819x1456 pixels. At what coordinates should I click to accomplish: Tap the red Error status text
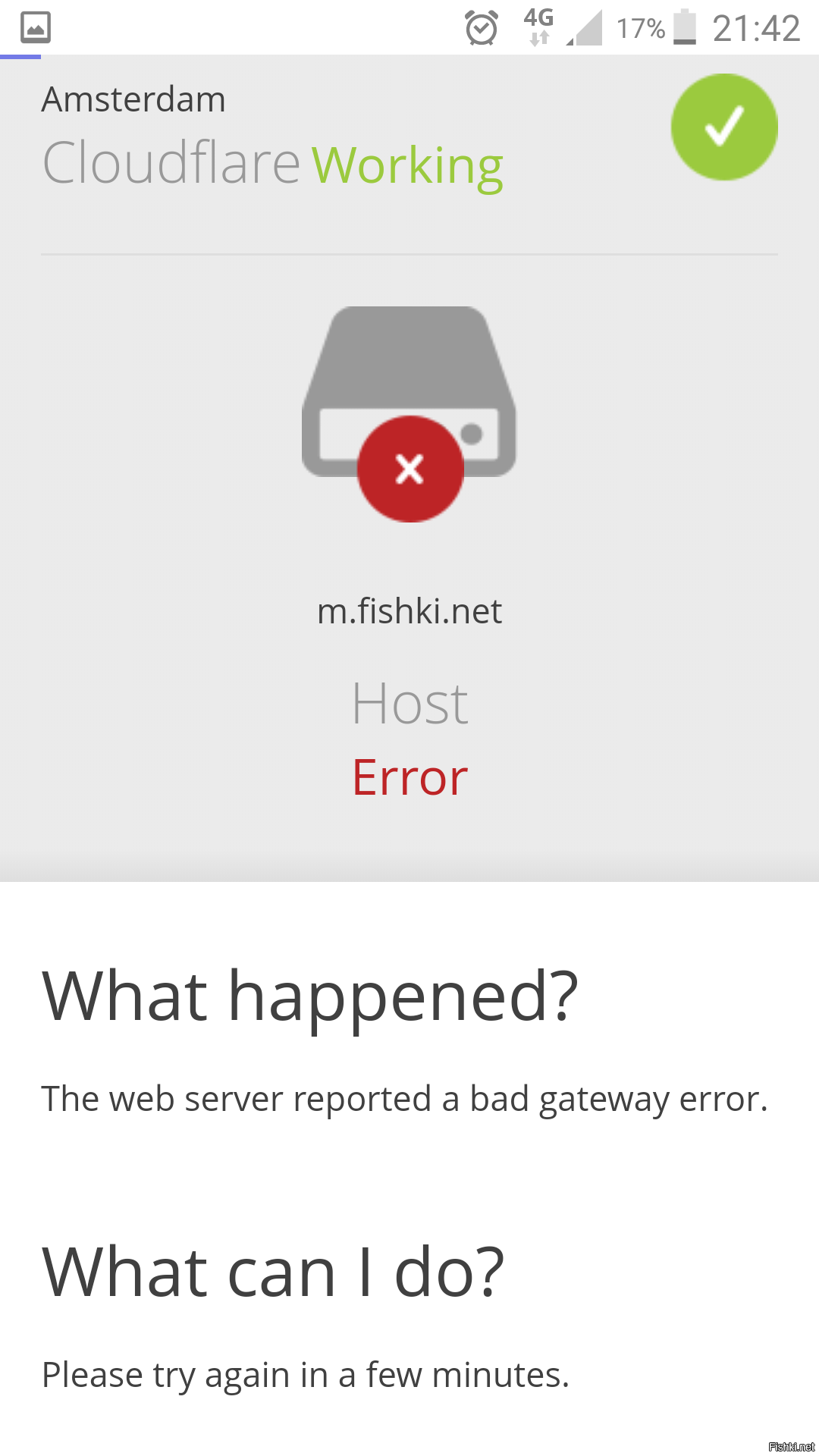click(x=410, y=778)
